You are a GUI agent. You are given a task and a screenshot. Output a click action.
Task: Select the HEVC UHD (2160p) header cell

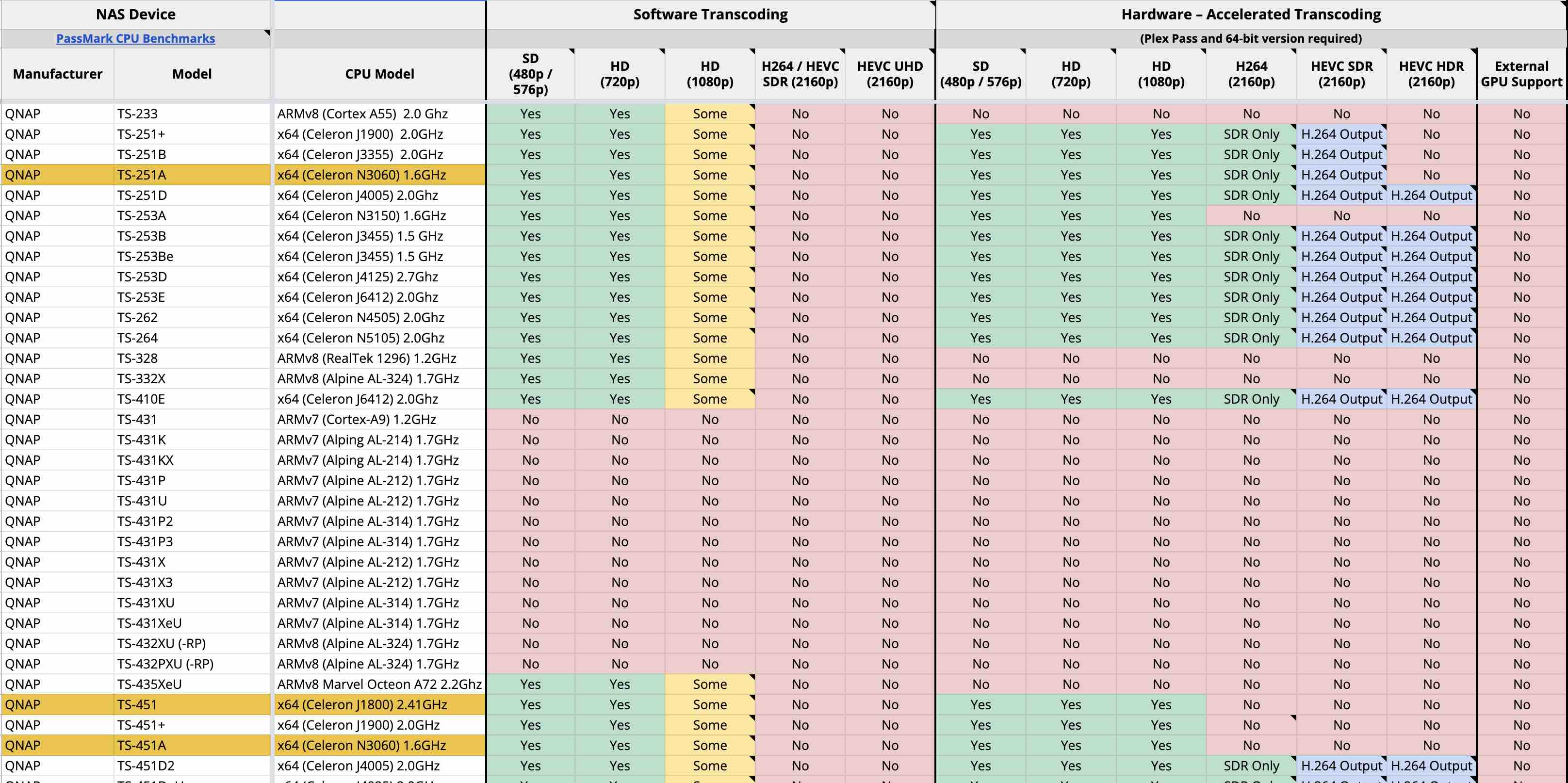click(889, 74)
